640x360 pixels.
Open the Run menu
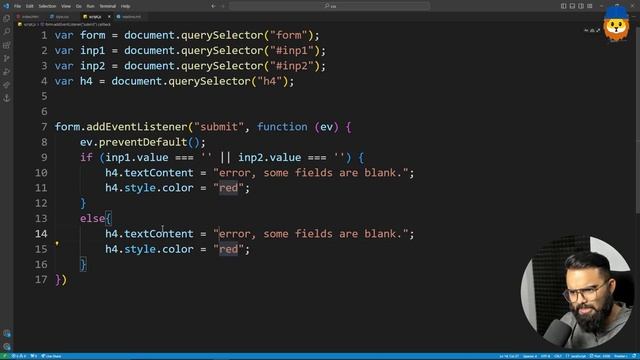click(x=91, y=6)
